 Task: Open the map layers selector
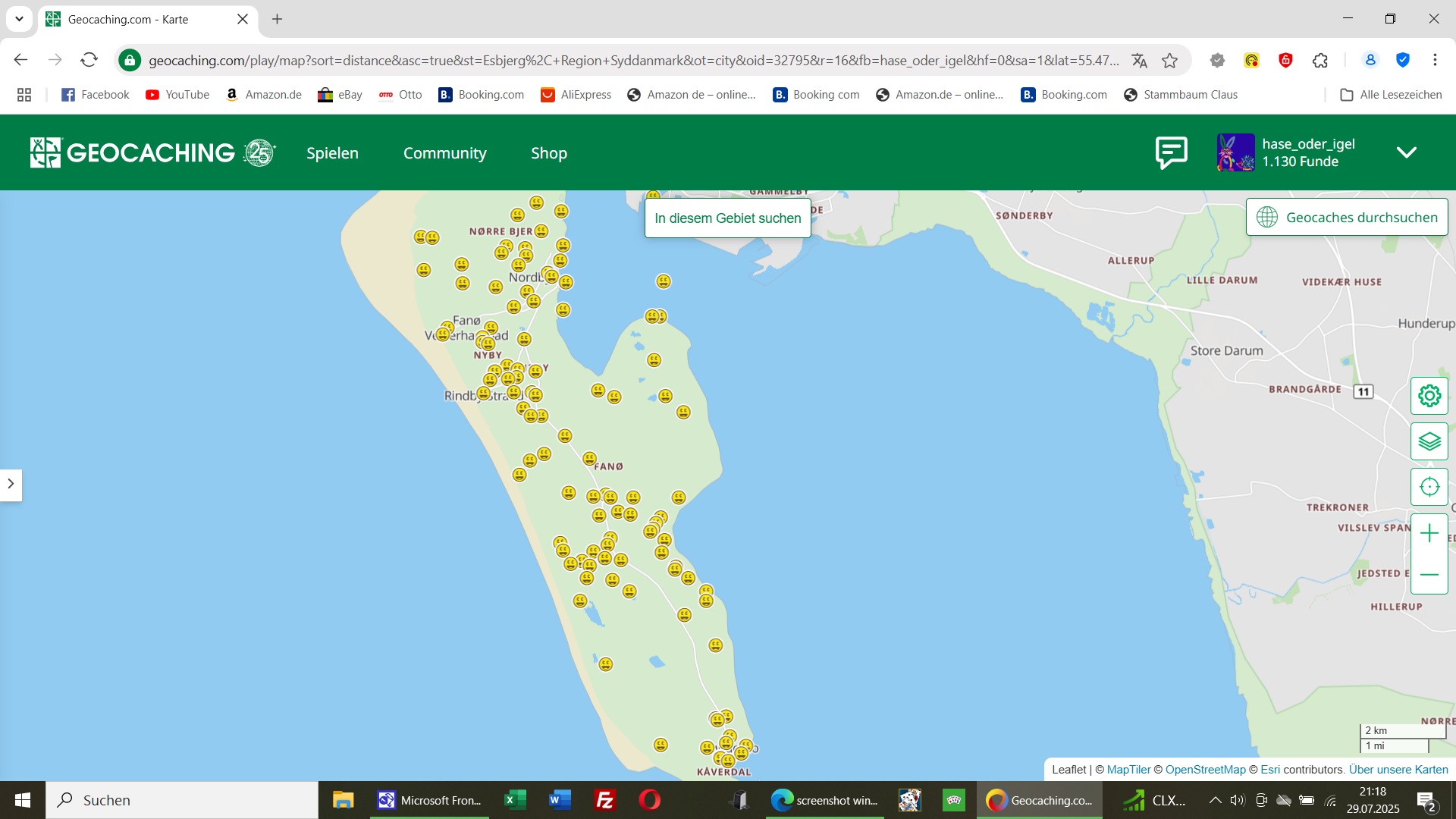tap(1429, 441)
